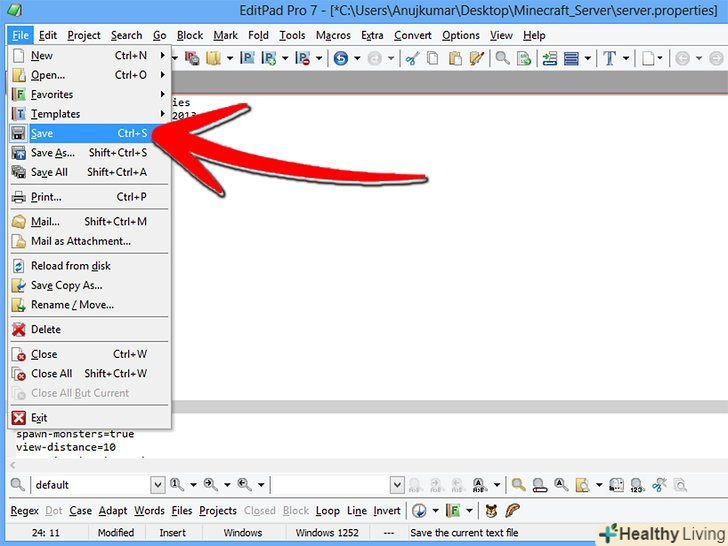Click the Add to Project P-plus icon
The height and width of the screenshot is (546, 728).
269,58
